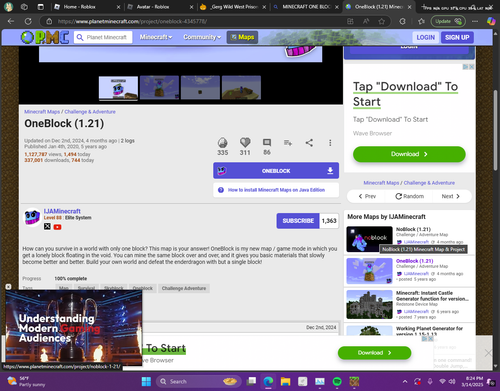Add map to collection icon
The height and width of the screenshot is (391, 500).
click(x=288, y=143)
